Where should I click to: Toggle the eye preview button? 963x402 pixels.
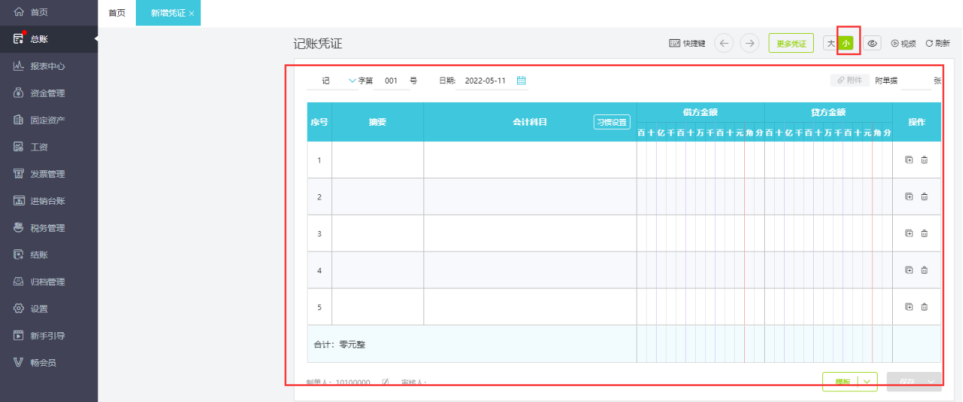click(x=872, y=44)
